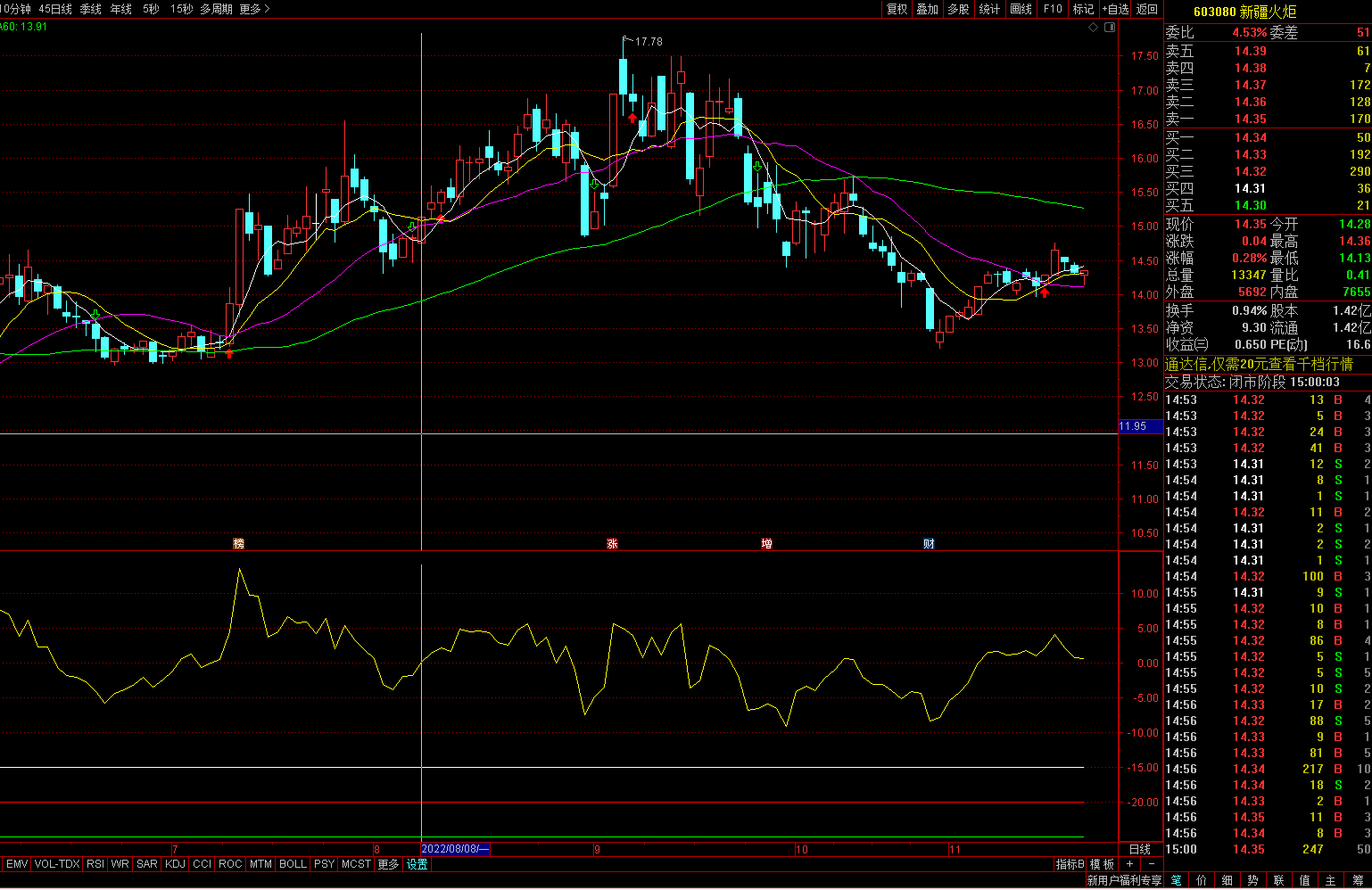Click the diamond icon above the chart

(x=1094, y=27)
